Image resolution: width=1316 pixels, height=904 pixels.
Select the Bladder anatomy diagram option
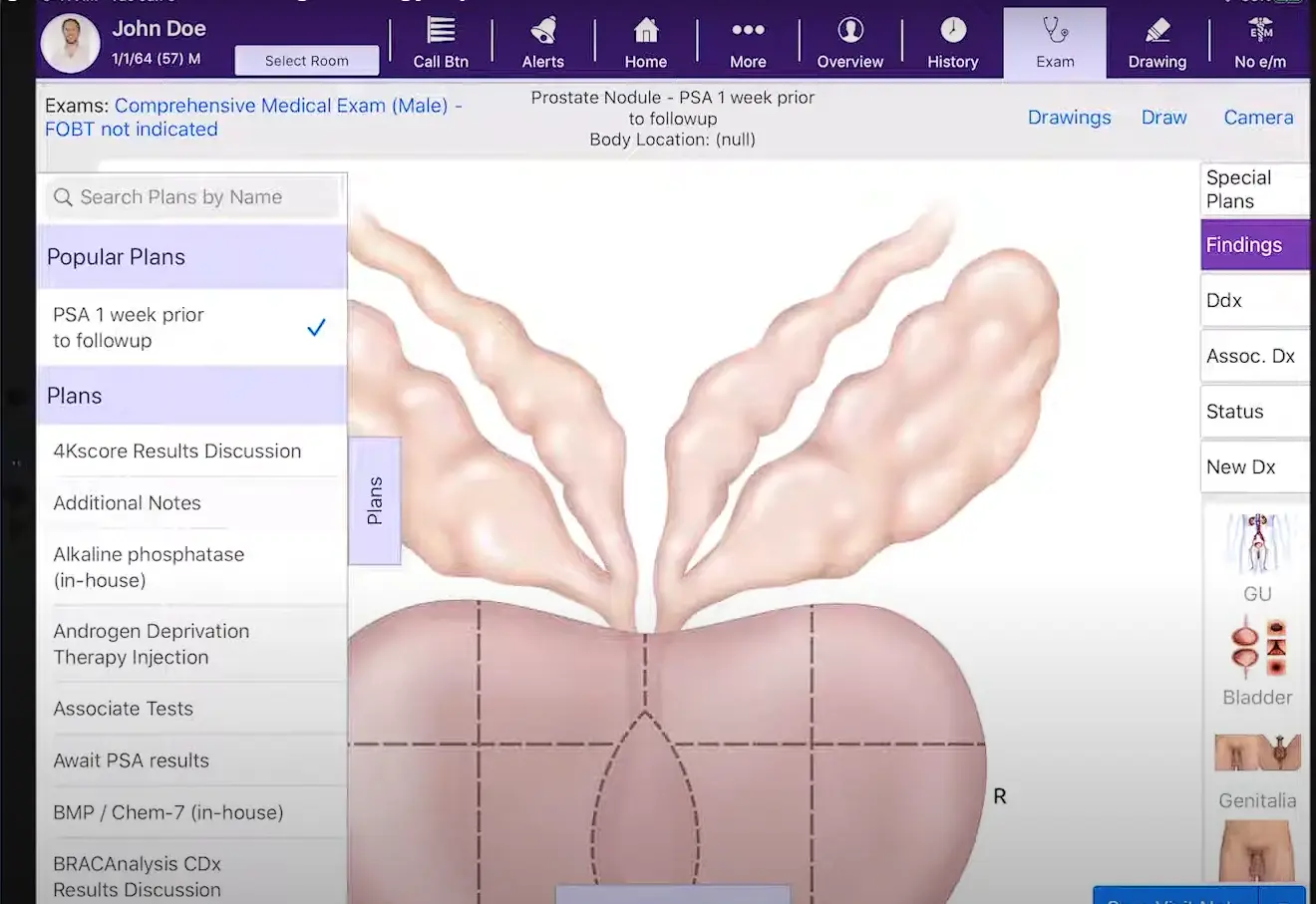[1255, 658]
